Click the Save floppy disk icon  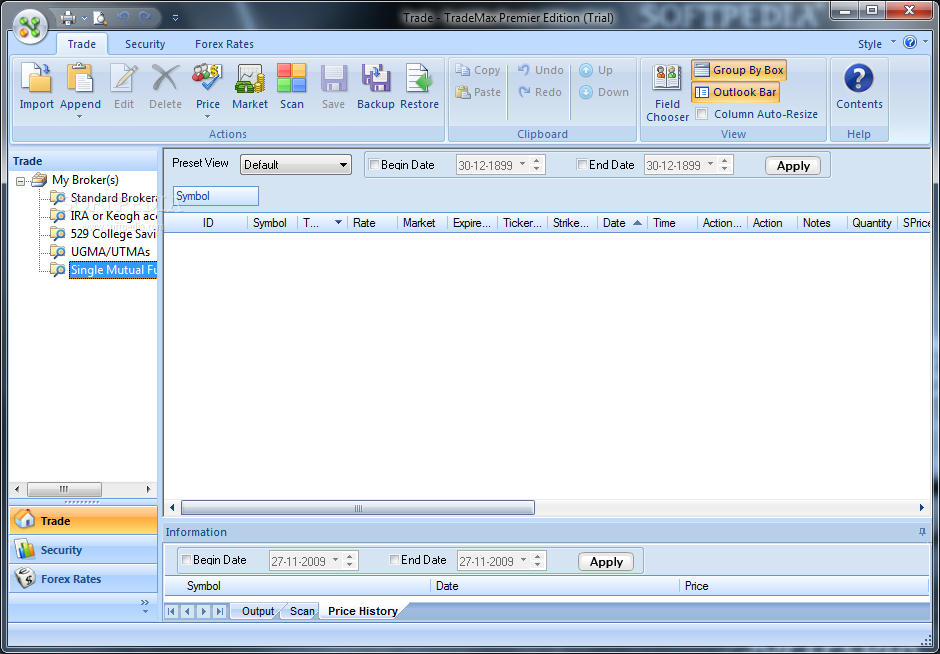click(x=333, y=78)
